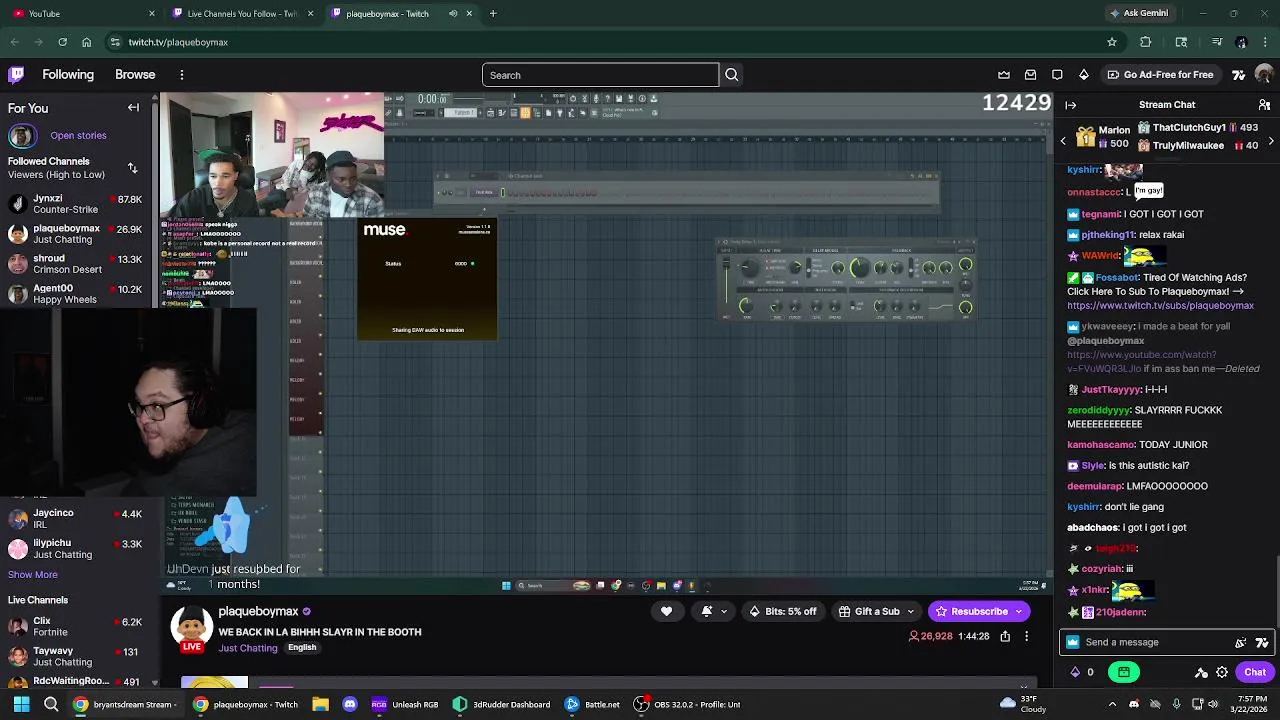The height and width of the screenshot is (720, 1280).
Task: Collapse the For You sidebar
Action: pos(133,108)
